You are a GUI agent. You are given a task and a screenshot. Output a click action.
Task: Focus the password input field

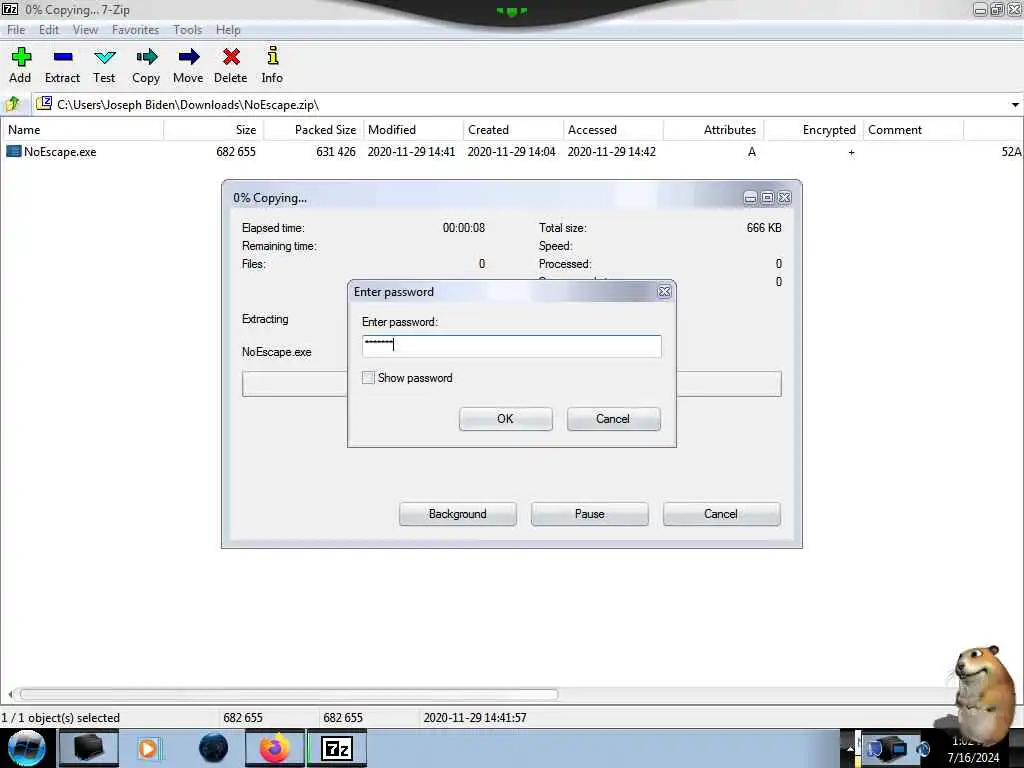(x=511, y=346)
